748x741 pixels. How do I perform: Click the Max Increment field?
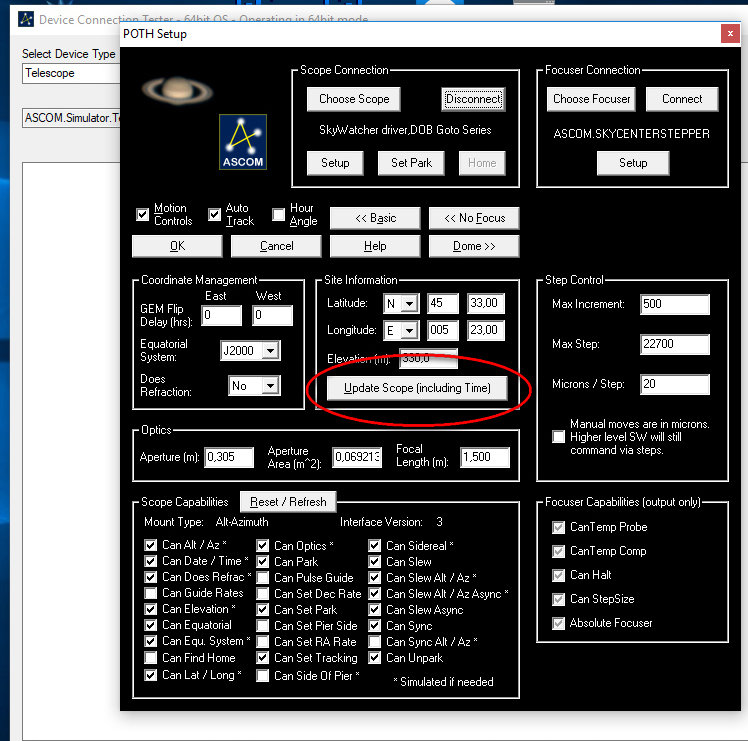point(675,304)
